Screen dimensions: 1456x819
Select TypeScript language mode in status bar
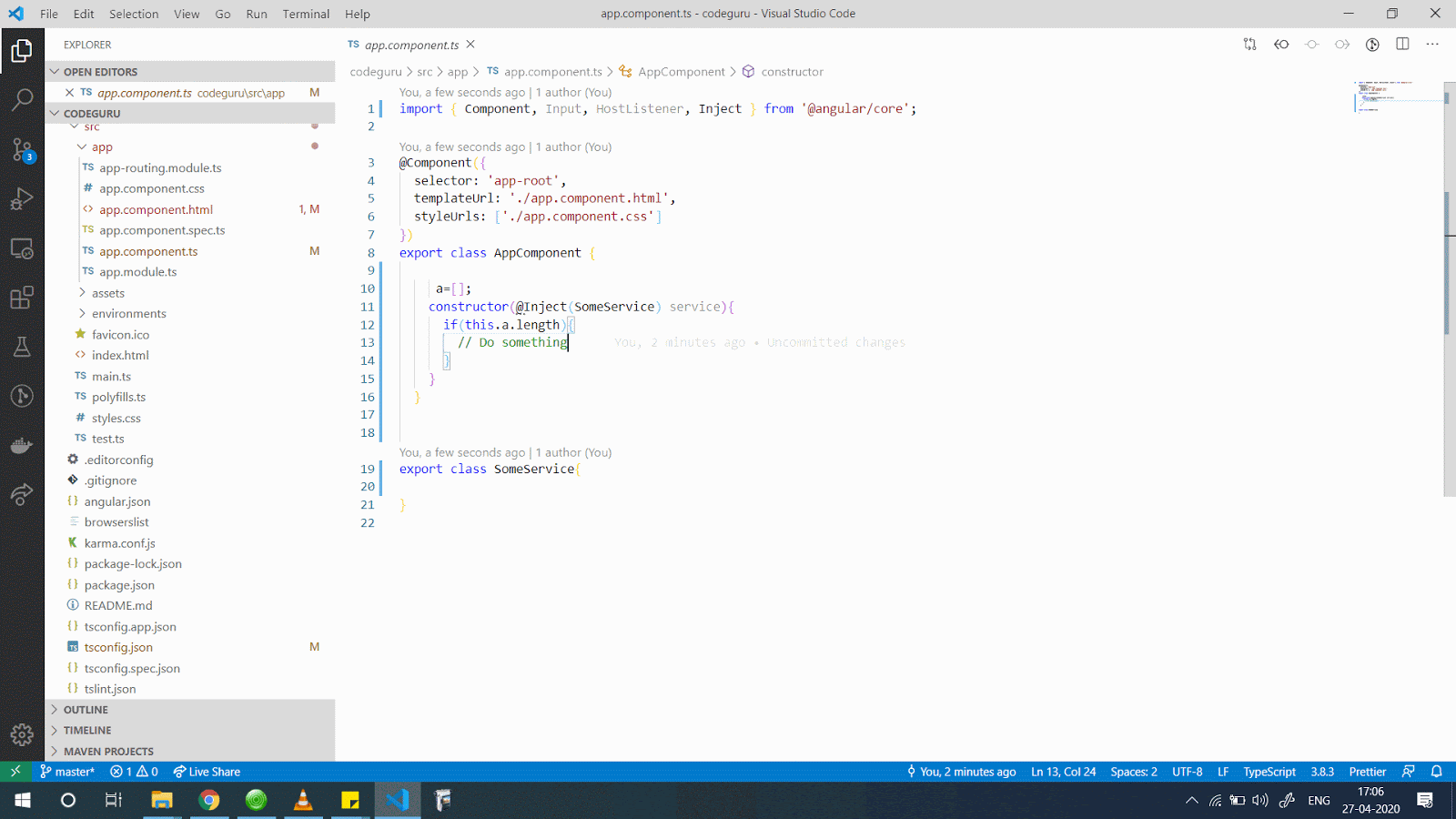[1269, 771]
